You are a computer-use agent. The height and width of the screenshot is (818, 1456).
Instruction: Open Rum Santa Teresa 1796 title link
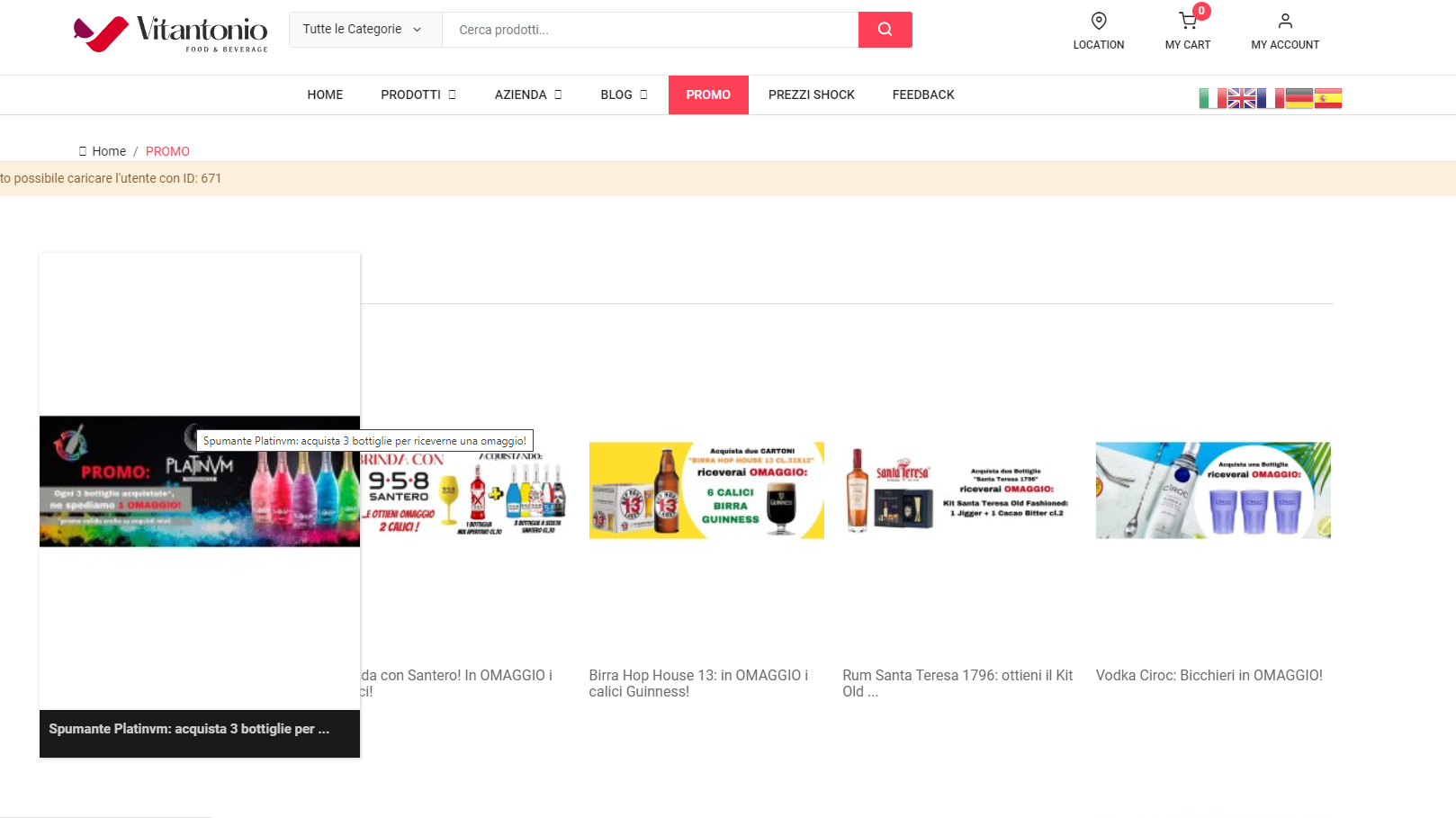click(x=957, y=683)
